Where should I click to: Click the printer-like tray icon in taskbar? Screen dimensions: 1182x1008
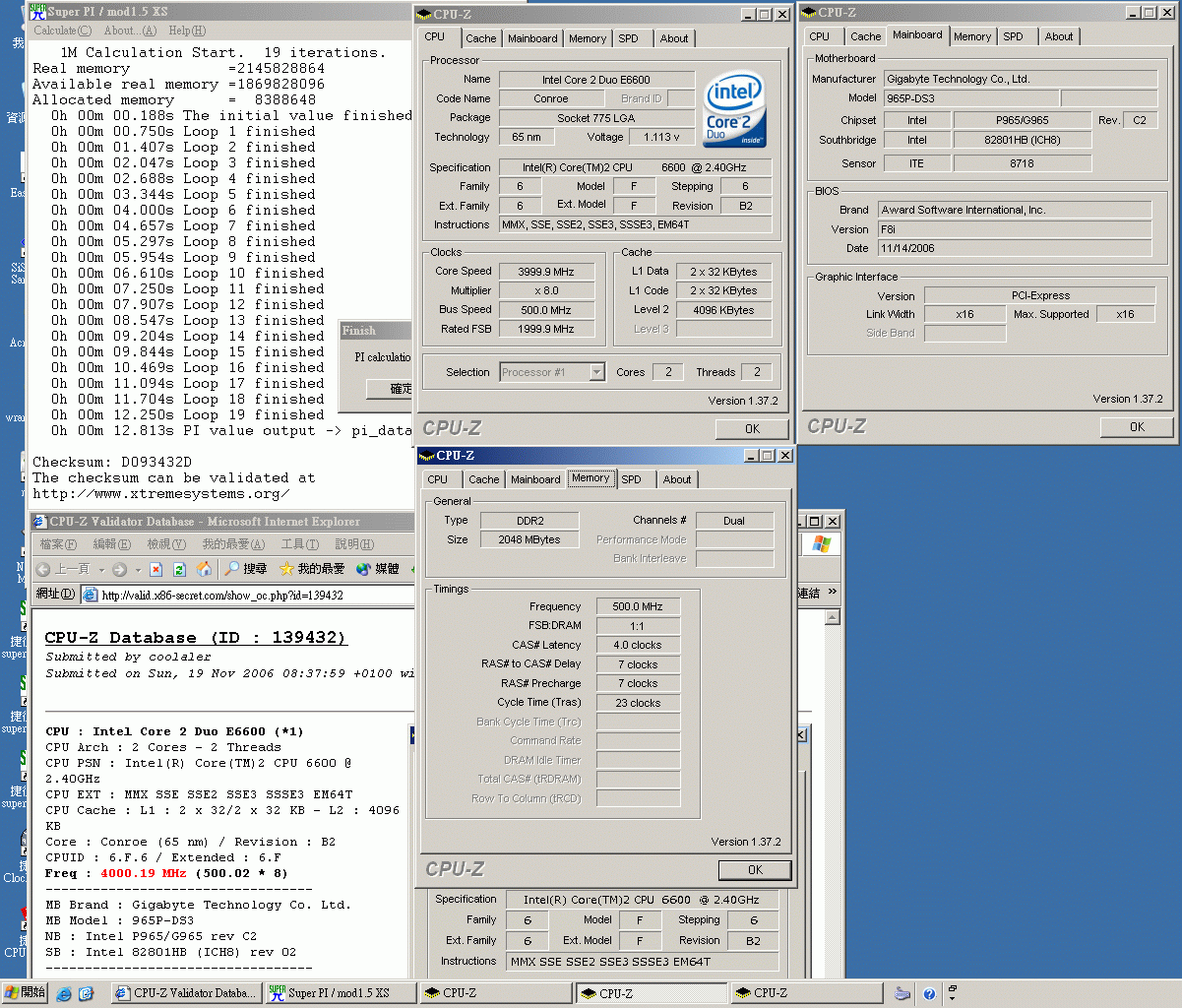902,994
